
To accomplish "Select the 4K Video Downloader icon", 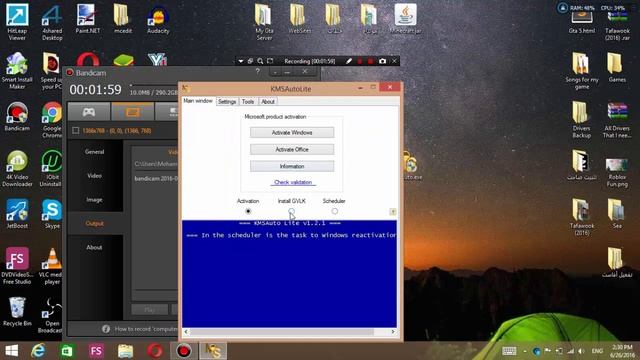I will (17, 168).
